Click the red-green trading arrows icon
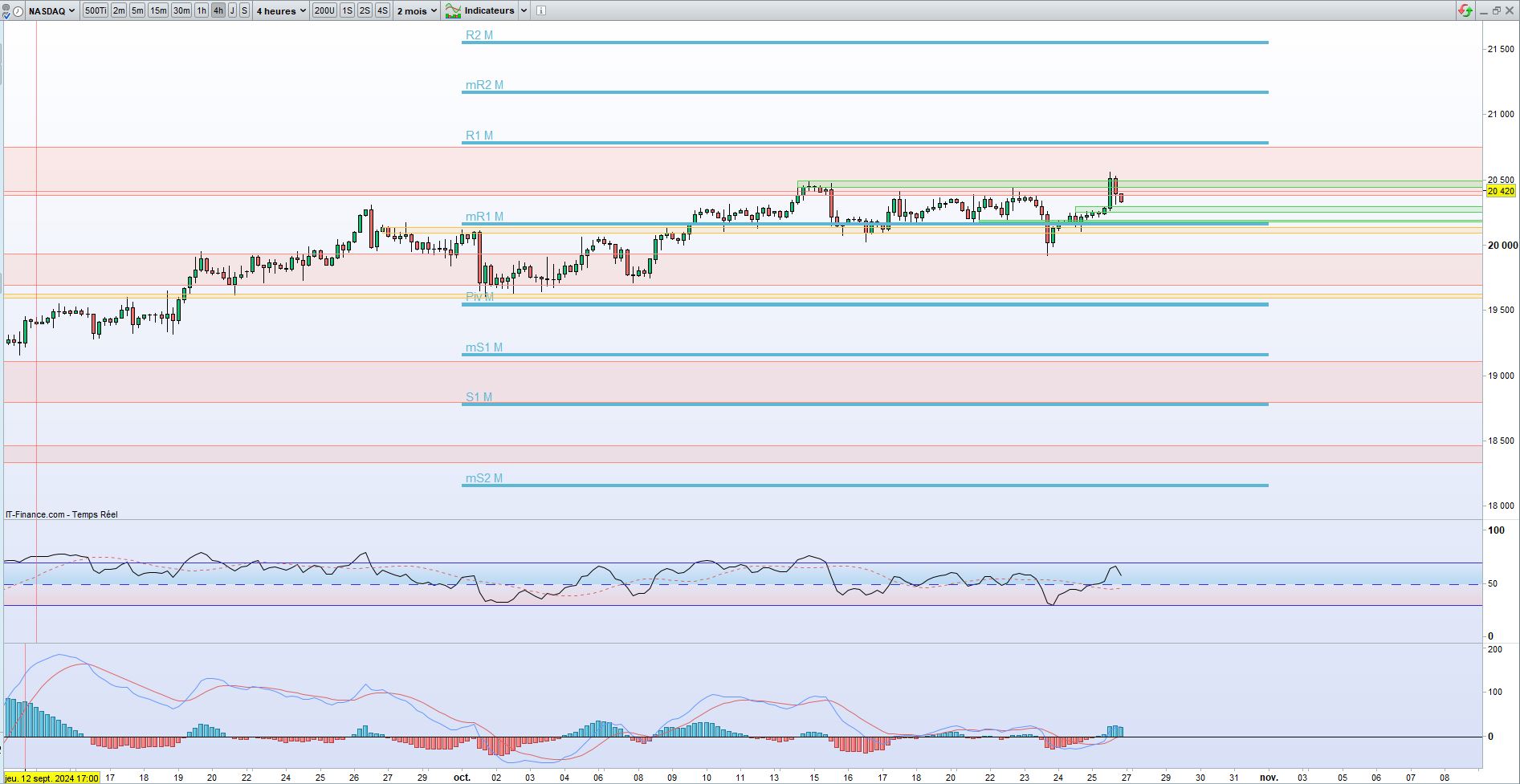The image size is (1520, 784). point(1465,10)
